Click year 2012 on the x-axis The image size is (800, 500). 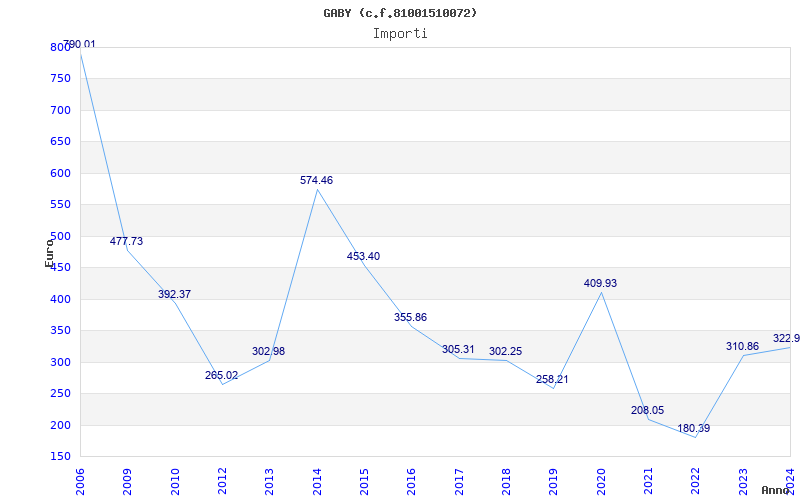coord(222,482)
